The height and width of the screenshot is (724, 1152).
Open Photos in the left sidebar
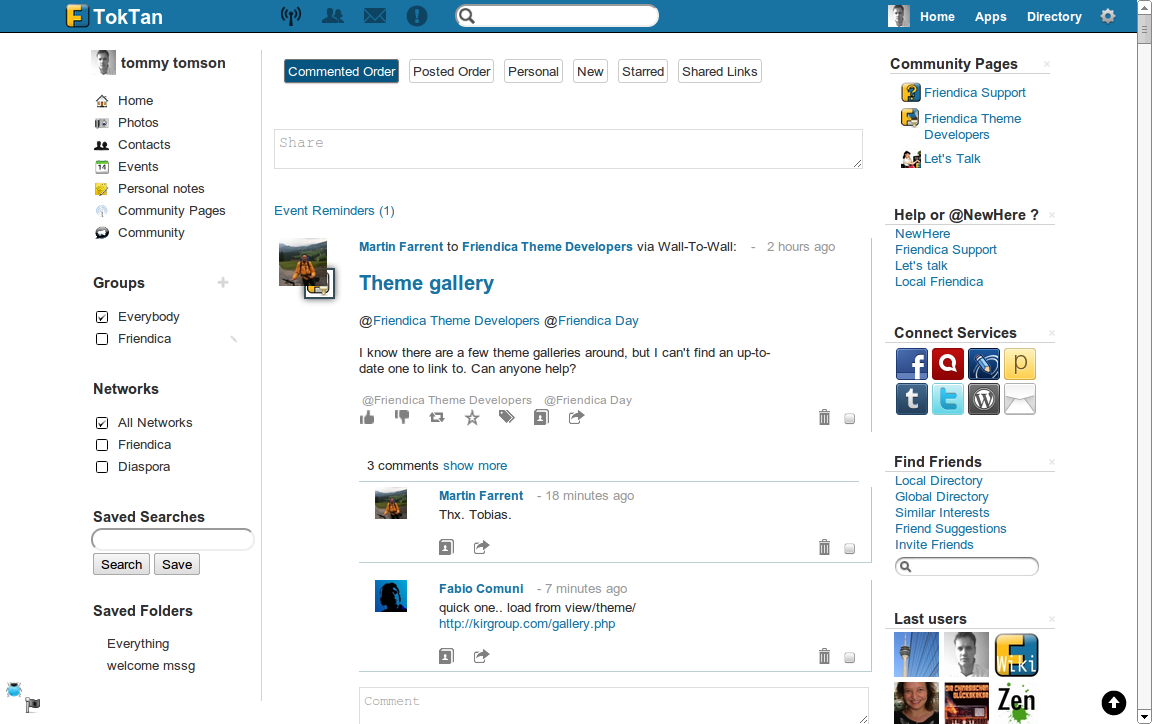[138, 123]
